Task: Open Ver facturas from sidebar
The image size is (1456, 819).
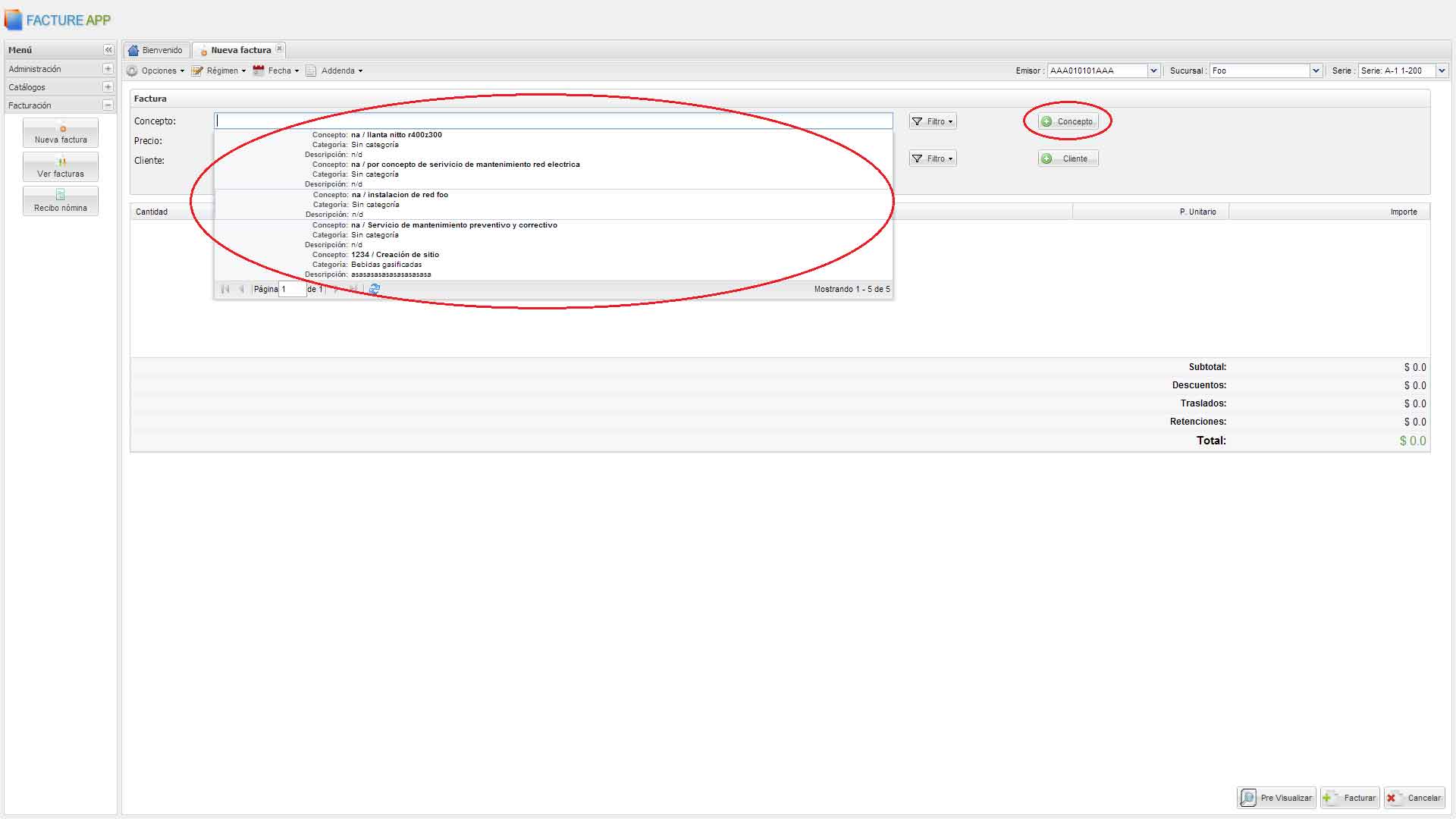Action: (x=61, y=168)
